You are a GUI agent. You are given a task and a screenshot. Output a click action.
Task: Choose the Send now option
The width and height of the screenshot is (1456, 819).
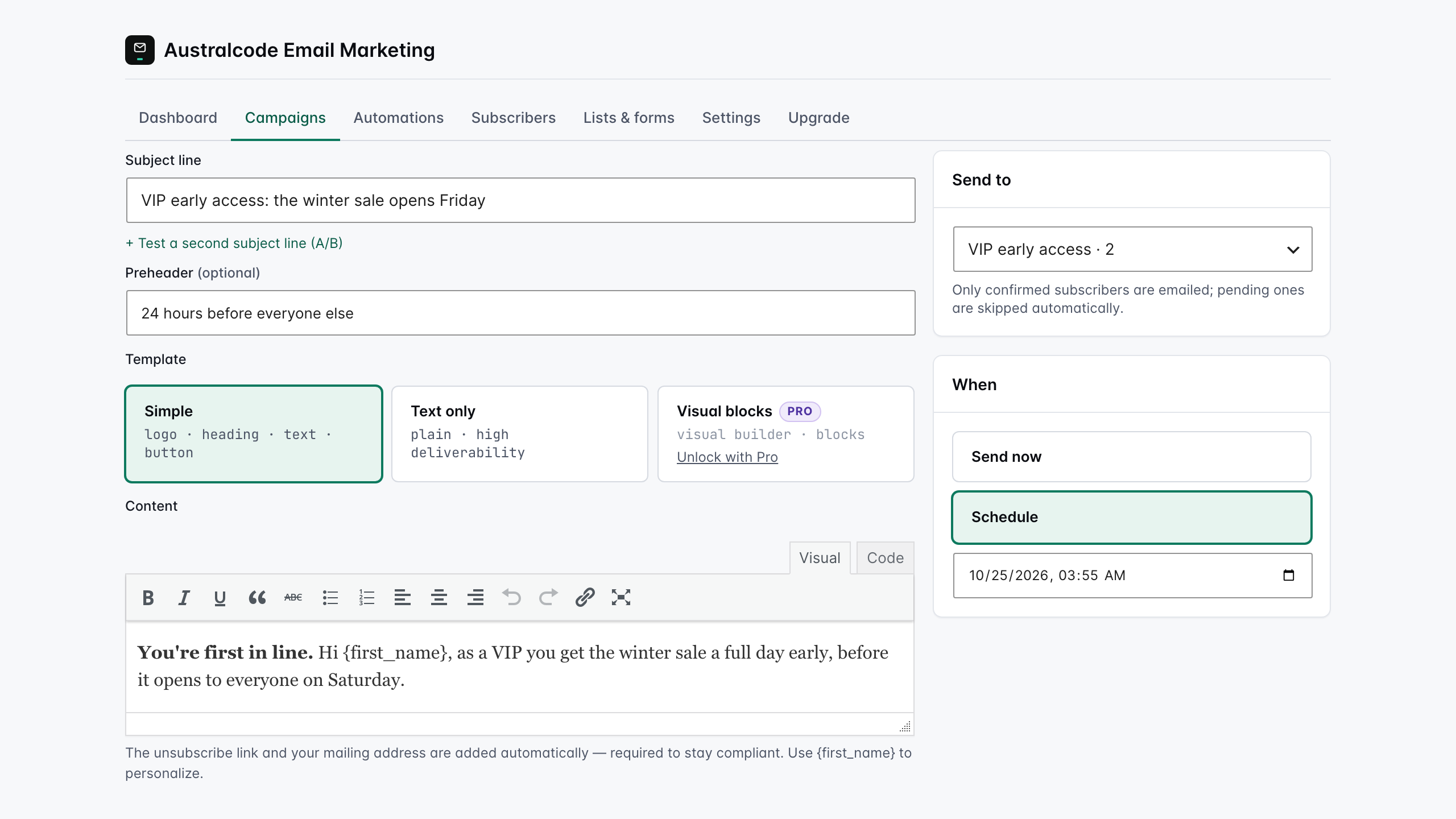(x=1132, y=457)
